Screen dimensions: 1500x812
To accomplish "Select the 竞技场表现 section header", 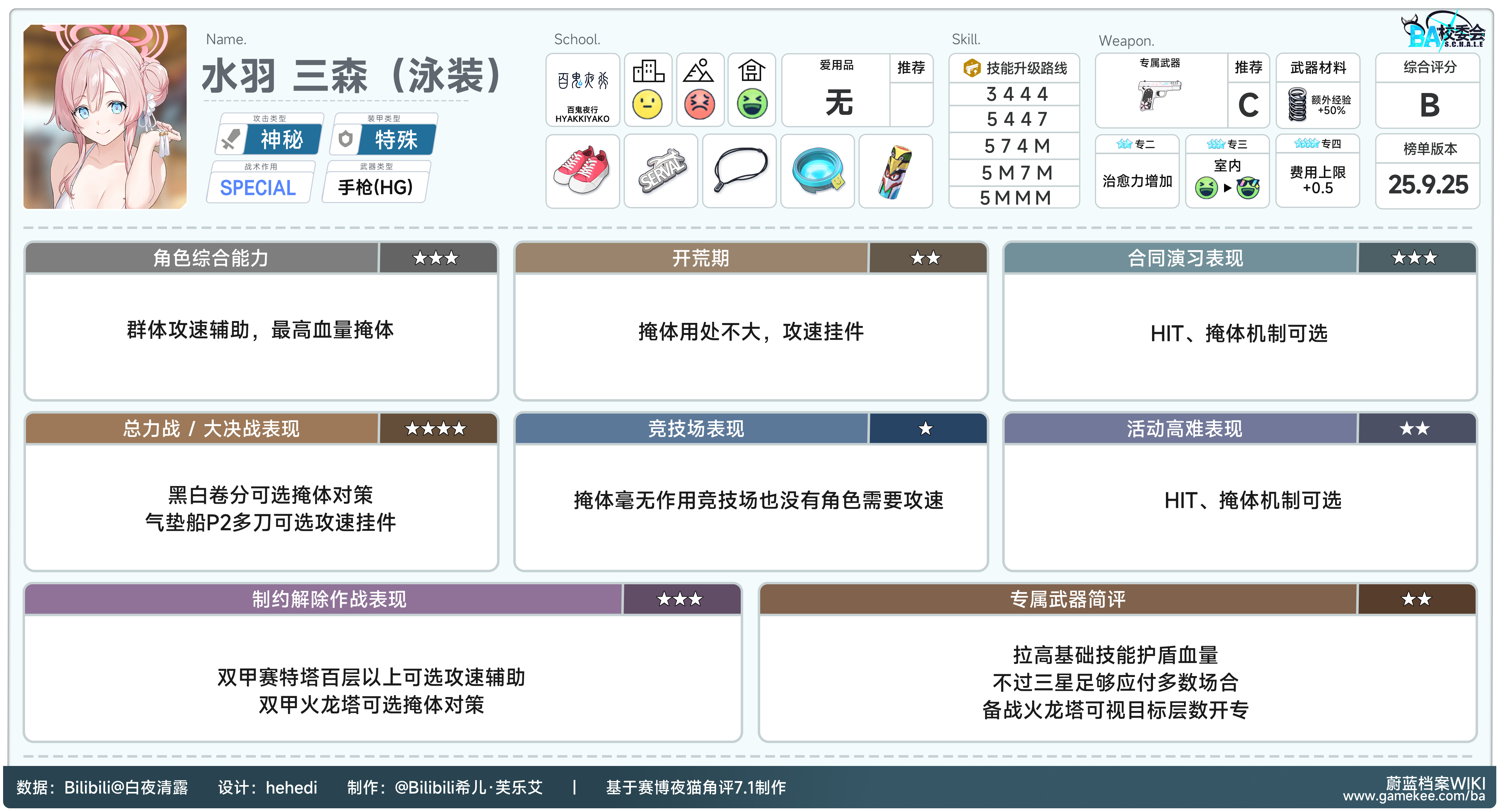I will (696, 429).
